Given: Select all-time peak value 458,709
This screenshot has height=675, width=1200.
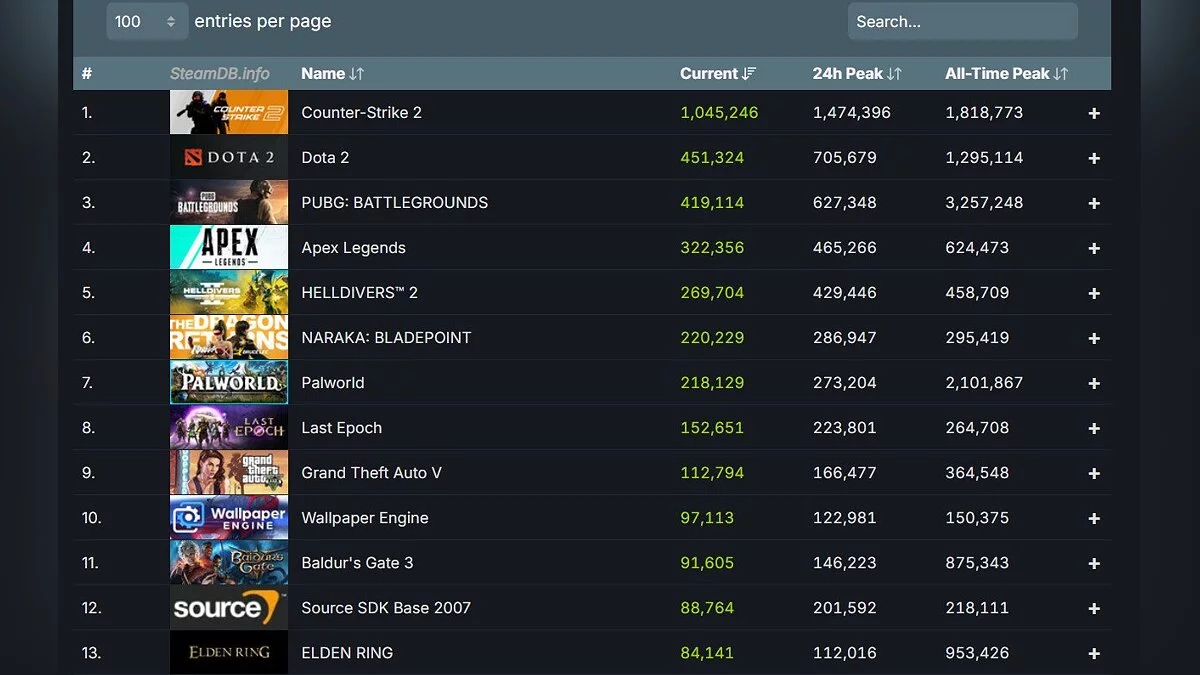Looking at the screenshot, I should (977, 292).
